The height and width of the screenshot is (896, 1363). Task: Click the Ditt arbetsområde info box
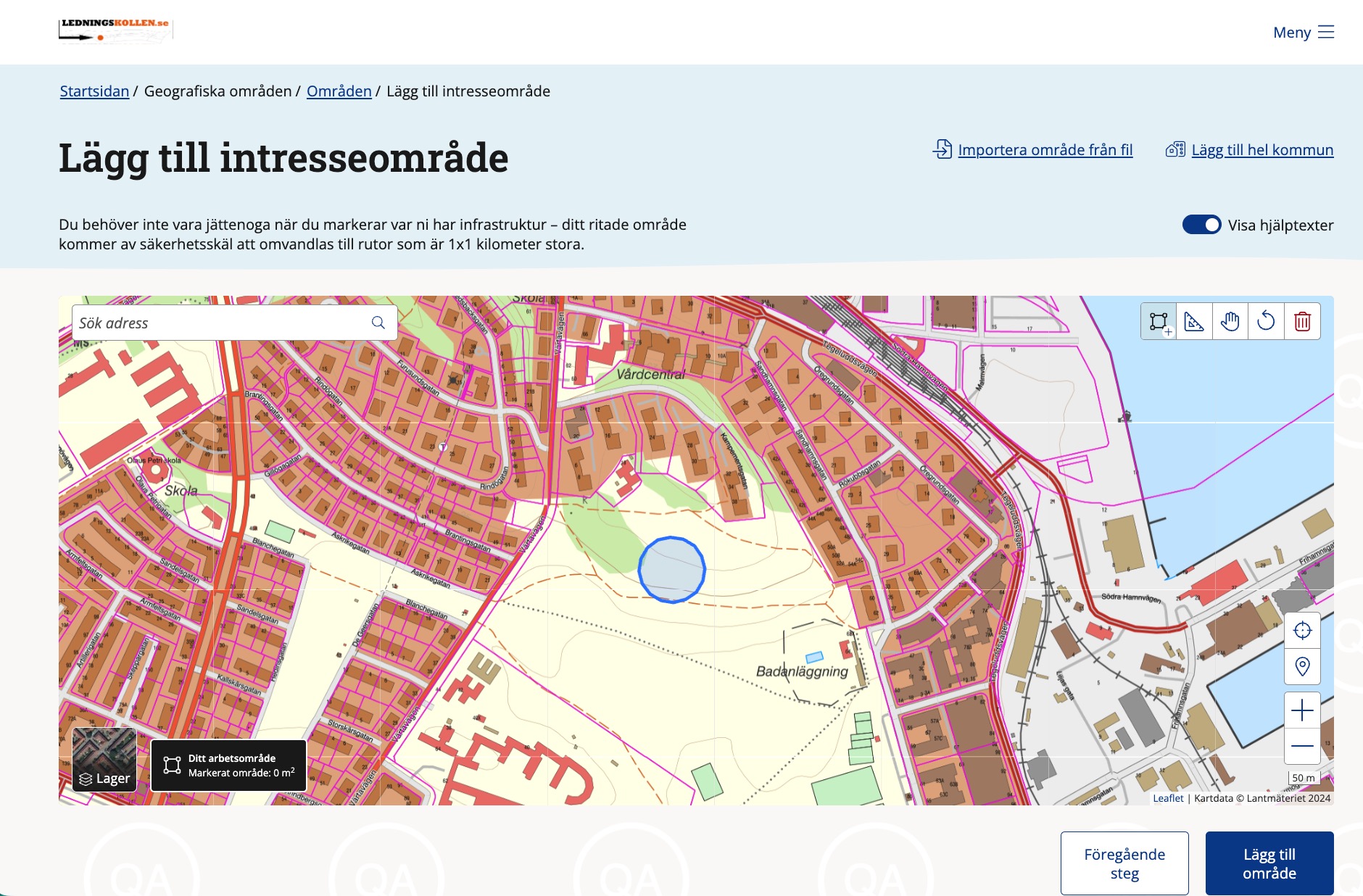tap(228, 766)
